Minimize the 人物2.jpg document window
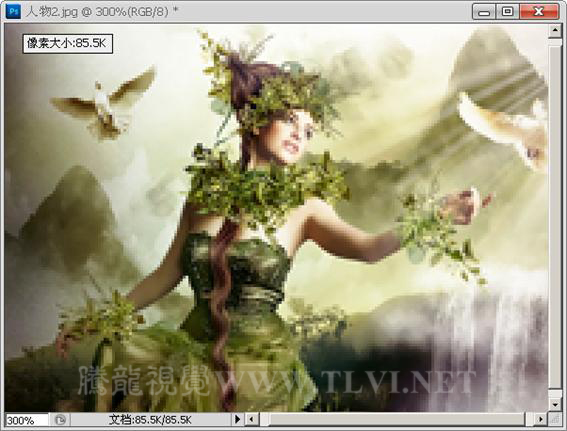This screenshot has width=567, height=431. click(484, 12)
